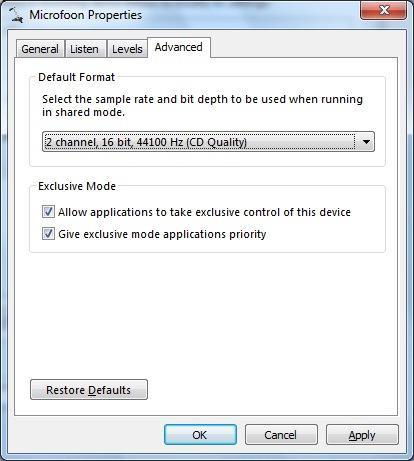Apply changes with the Apply button
The image size is (414, 461).
point(362,435)
